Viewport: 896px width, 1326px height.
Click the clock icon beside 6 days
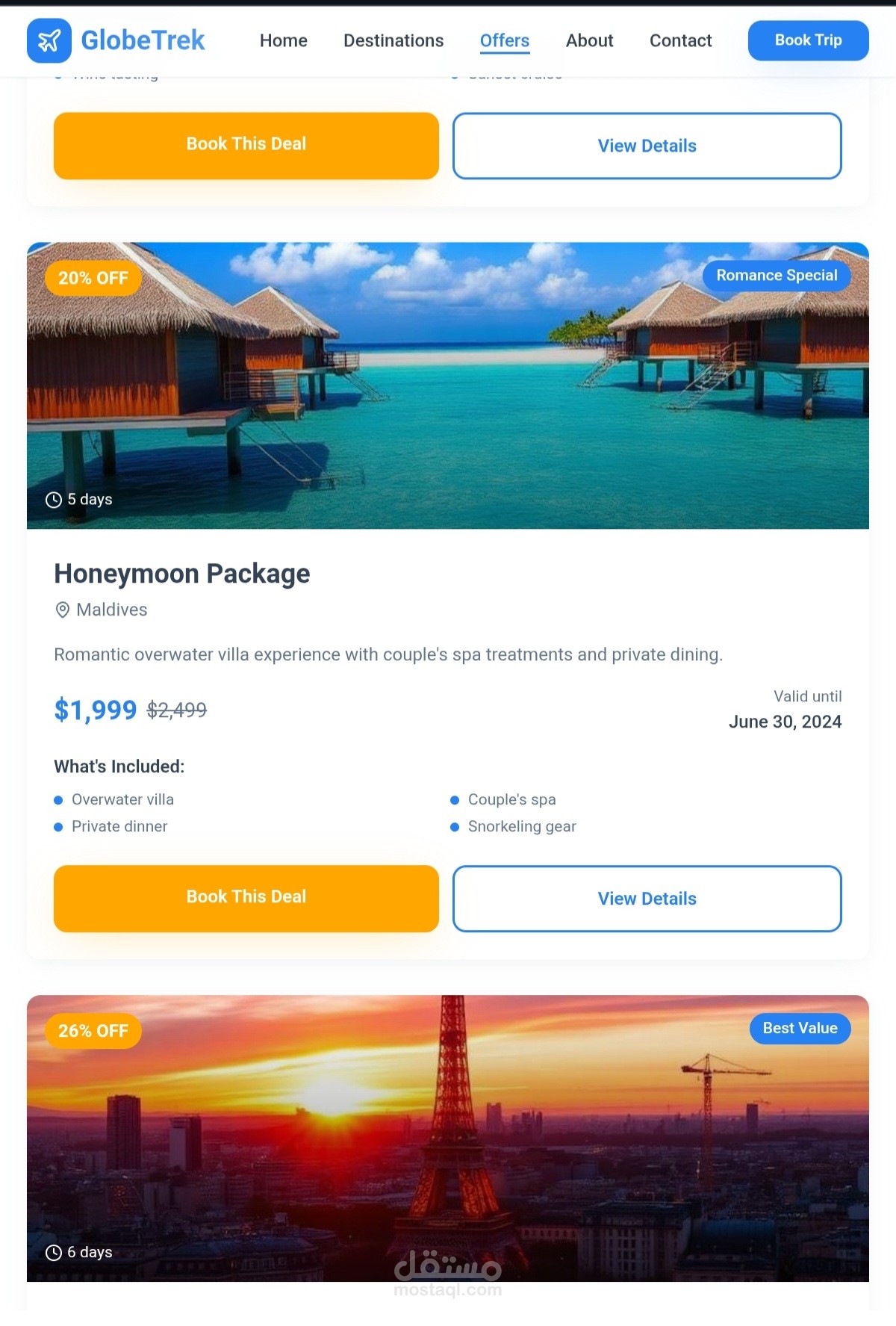tap(54, 1253)
